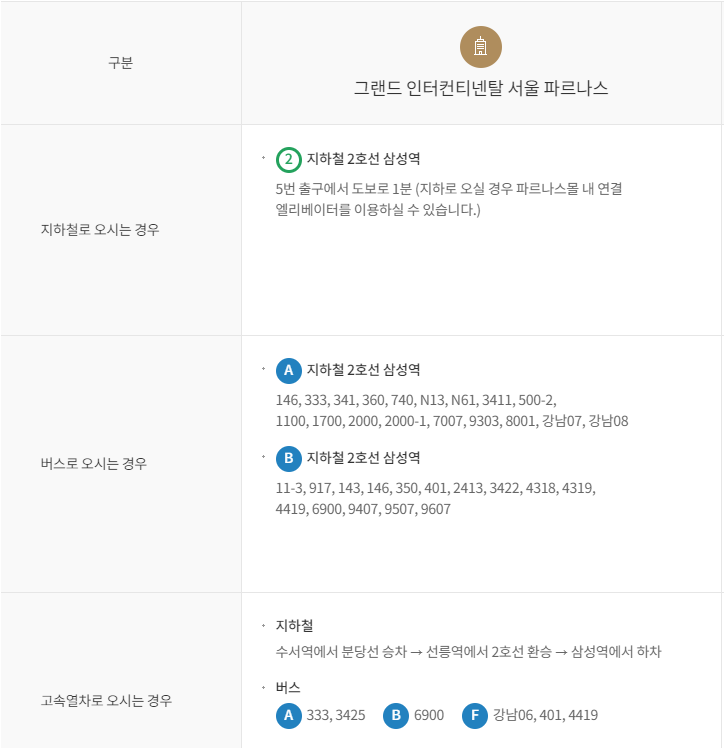Click bus list starting with 146, 333, 341
The image size is (724, 748).
click(x=452, y=410)
